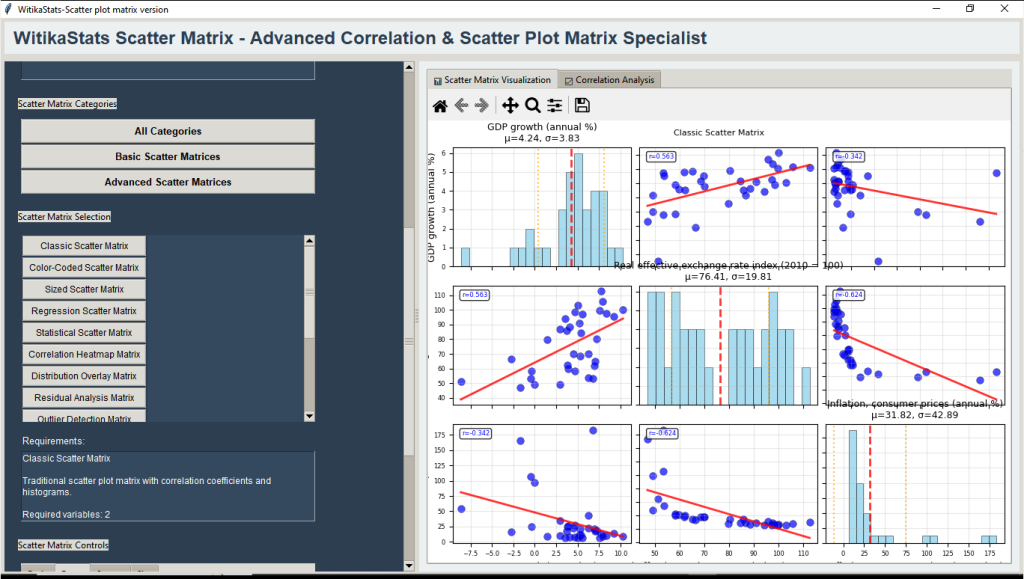Image resolution: width=1024 pixels, height=579 pixels.
Task: Click r=0.563 label in top row
Action: [x=660, y=157]
